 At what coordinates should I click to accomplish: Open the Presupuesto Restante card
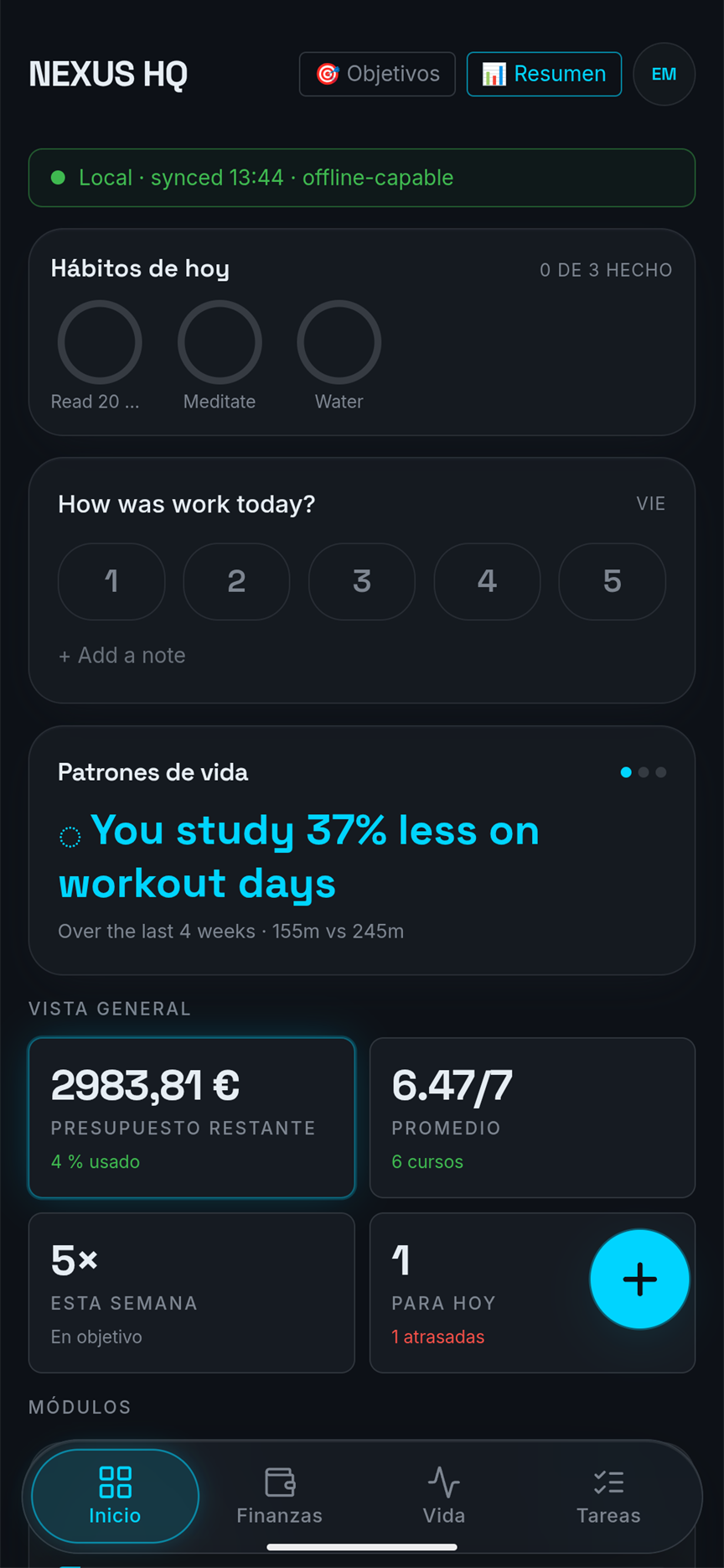point(192,1118)
